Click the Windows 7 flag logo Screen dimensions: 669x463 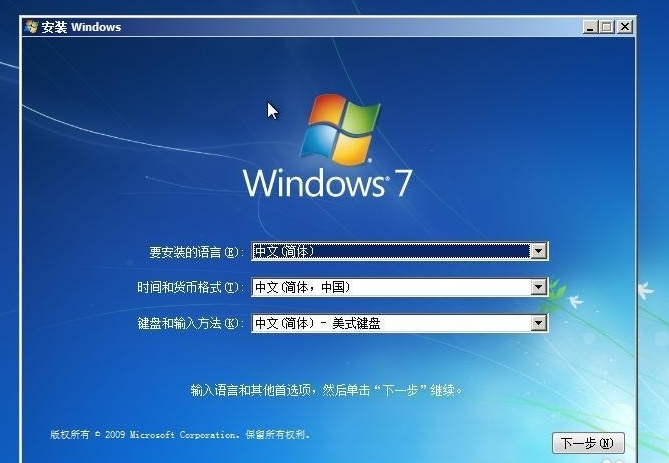coord(340,129)
